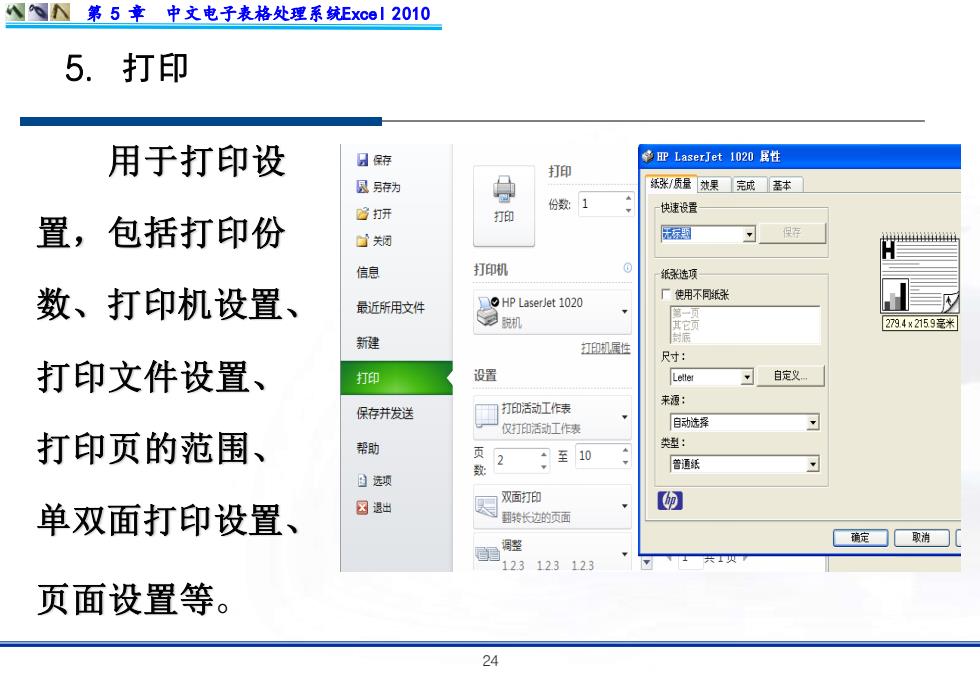Select 新建 menu item
The image size is (980, 678).
coord(368,342)
